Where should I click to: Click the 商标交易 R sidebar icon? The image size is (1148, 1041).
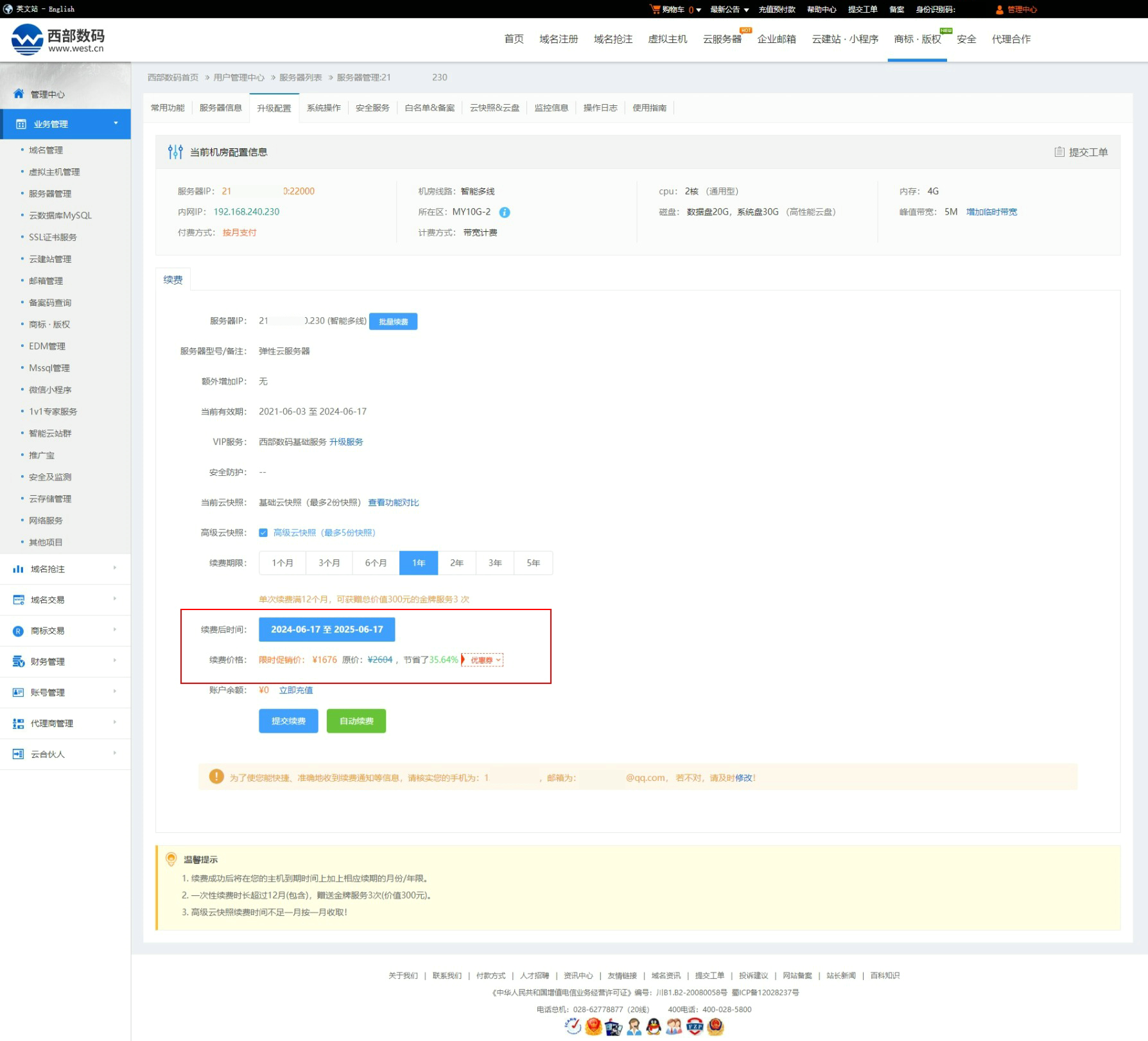[x=18, y=631]
